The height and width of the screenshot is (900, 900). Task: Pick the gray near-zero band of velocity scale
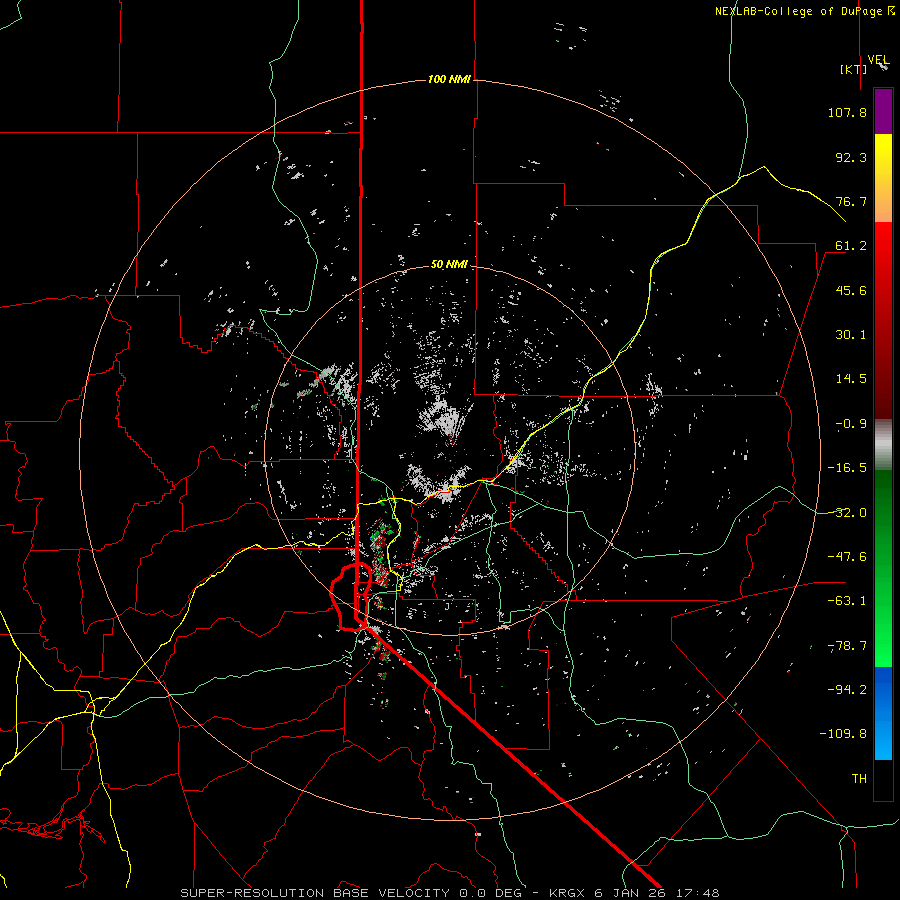883,445
